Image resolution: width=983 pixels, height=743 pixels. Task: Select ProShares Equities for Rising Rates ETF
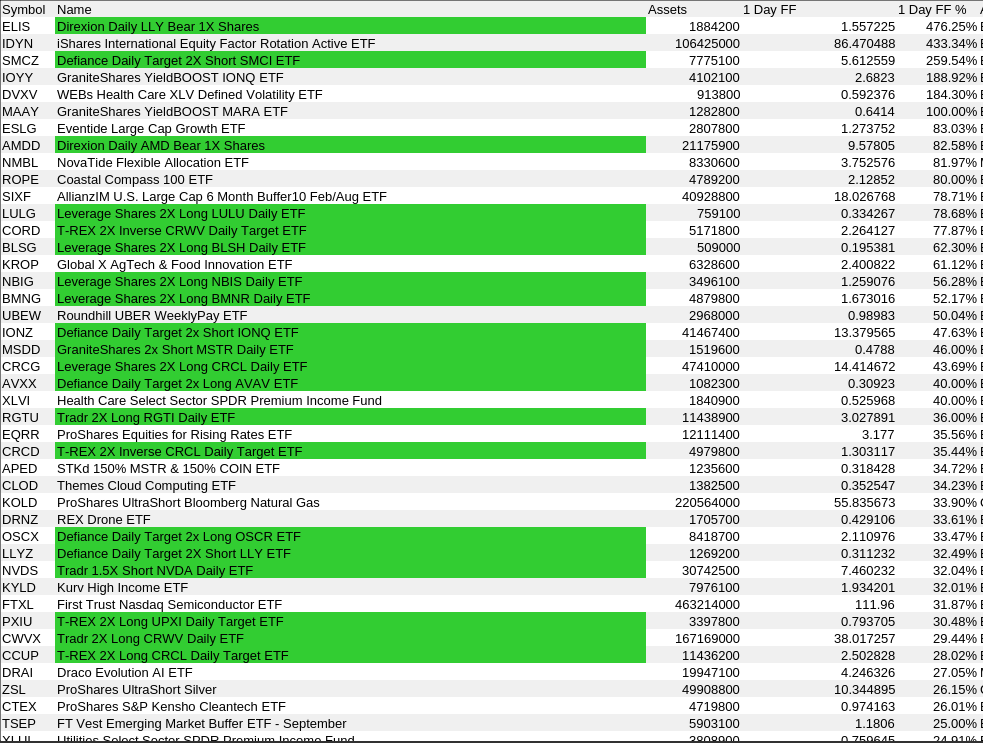(174, 434)
